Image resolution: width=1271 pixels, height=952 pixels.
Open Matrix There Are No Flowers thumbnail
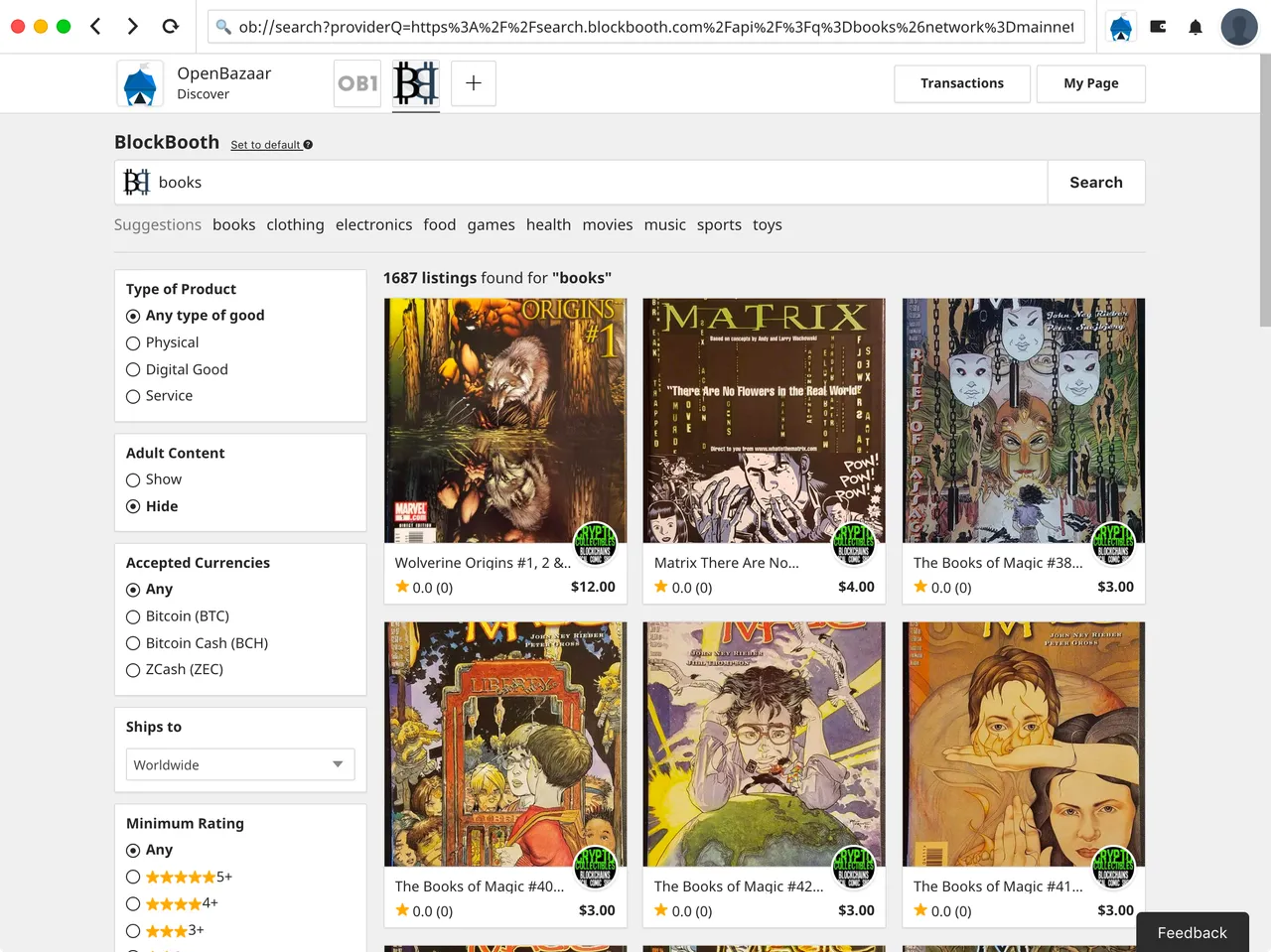765,421
